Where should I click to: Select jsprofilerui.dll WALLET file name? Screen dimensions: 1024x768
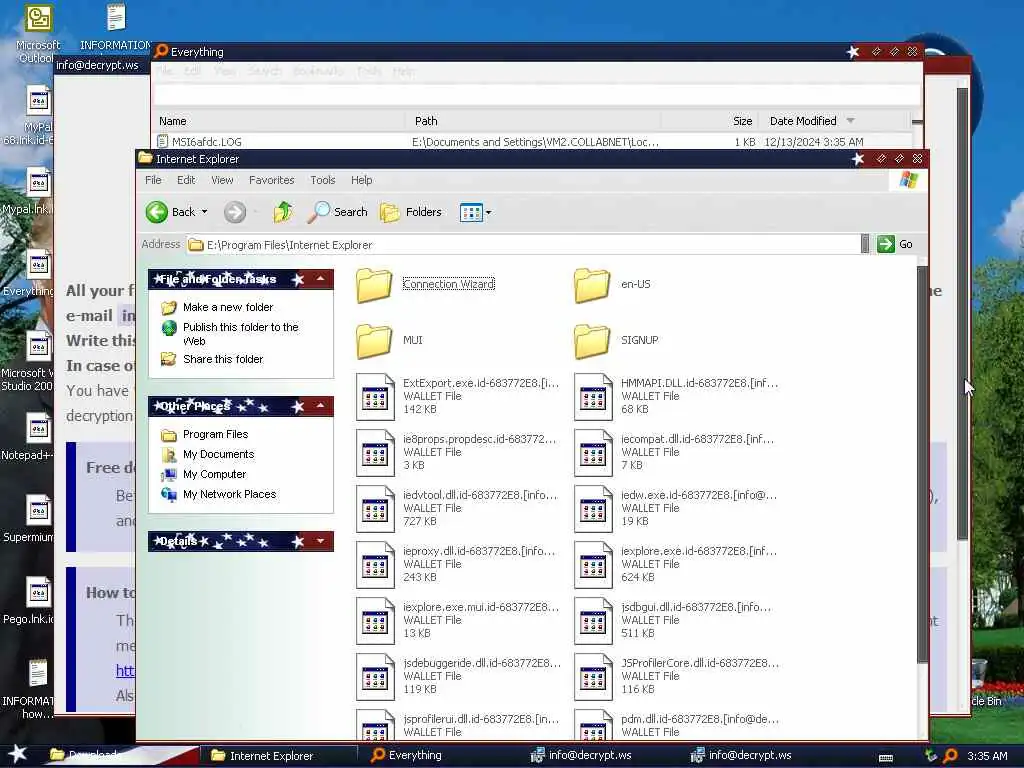tap(481, 719)
